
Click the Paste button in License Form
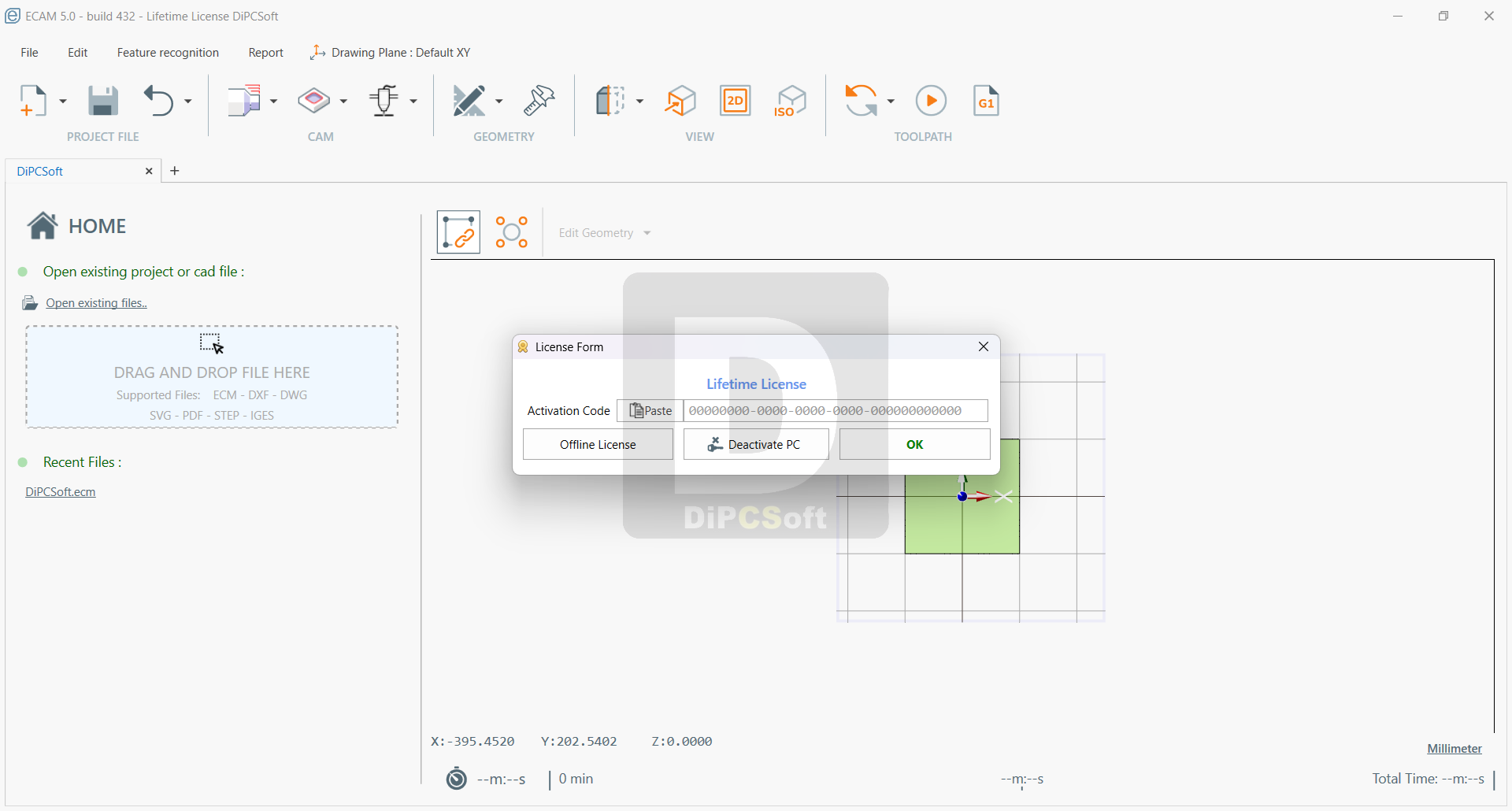pos(650,411)
